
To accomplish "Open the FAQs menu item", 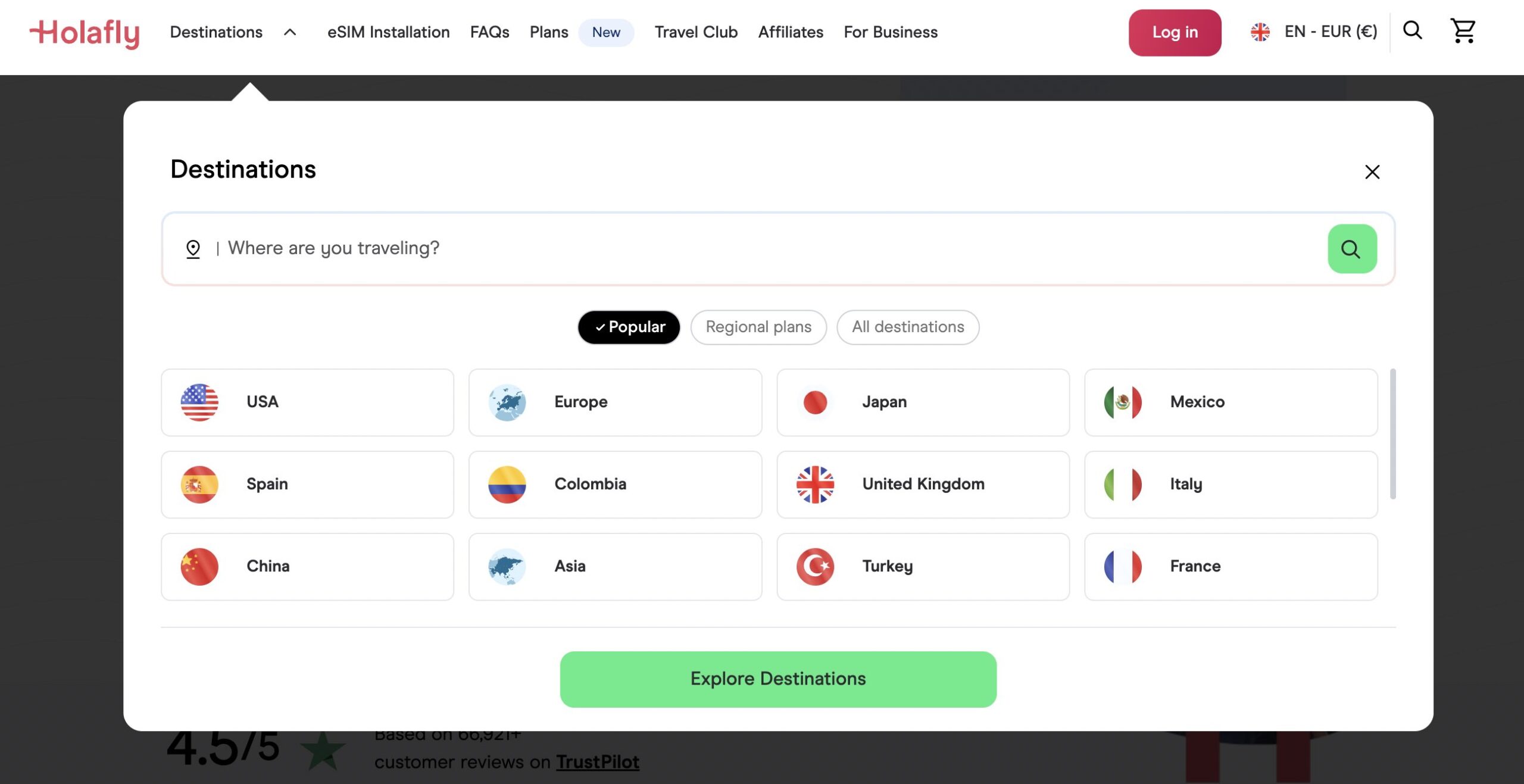I will pos(489,32).
